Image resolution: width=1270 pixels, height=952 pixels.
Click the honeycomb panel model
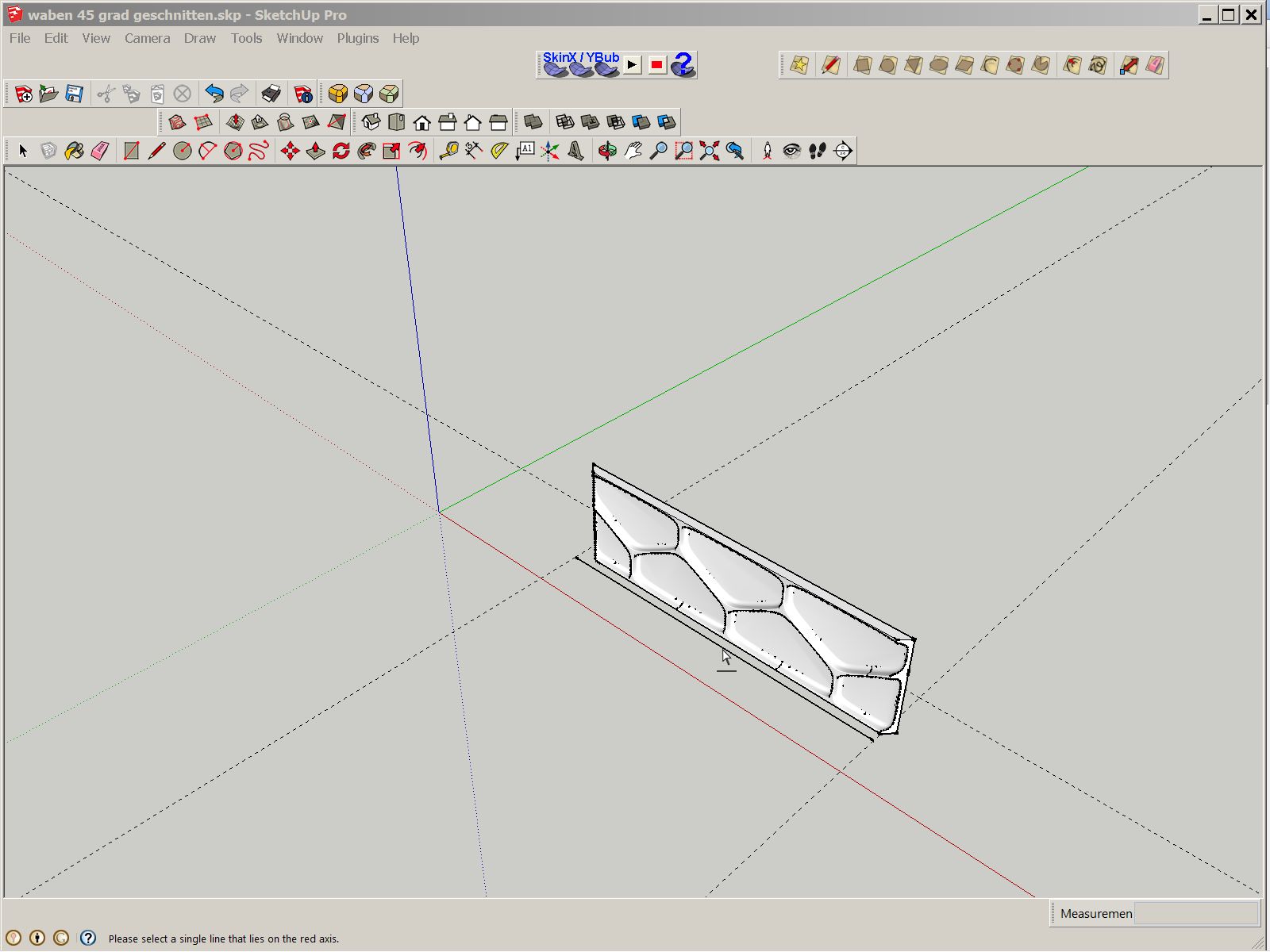click(752, 601)
